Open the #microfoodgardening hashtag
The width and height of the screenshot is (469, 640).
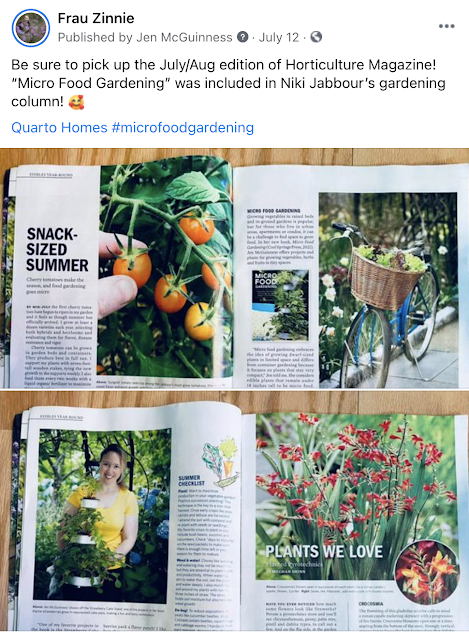pyautogui.click(x=182, y=127)
